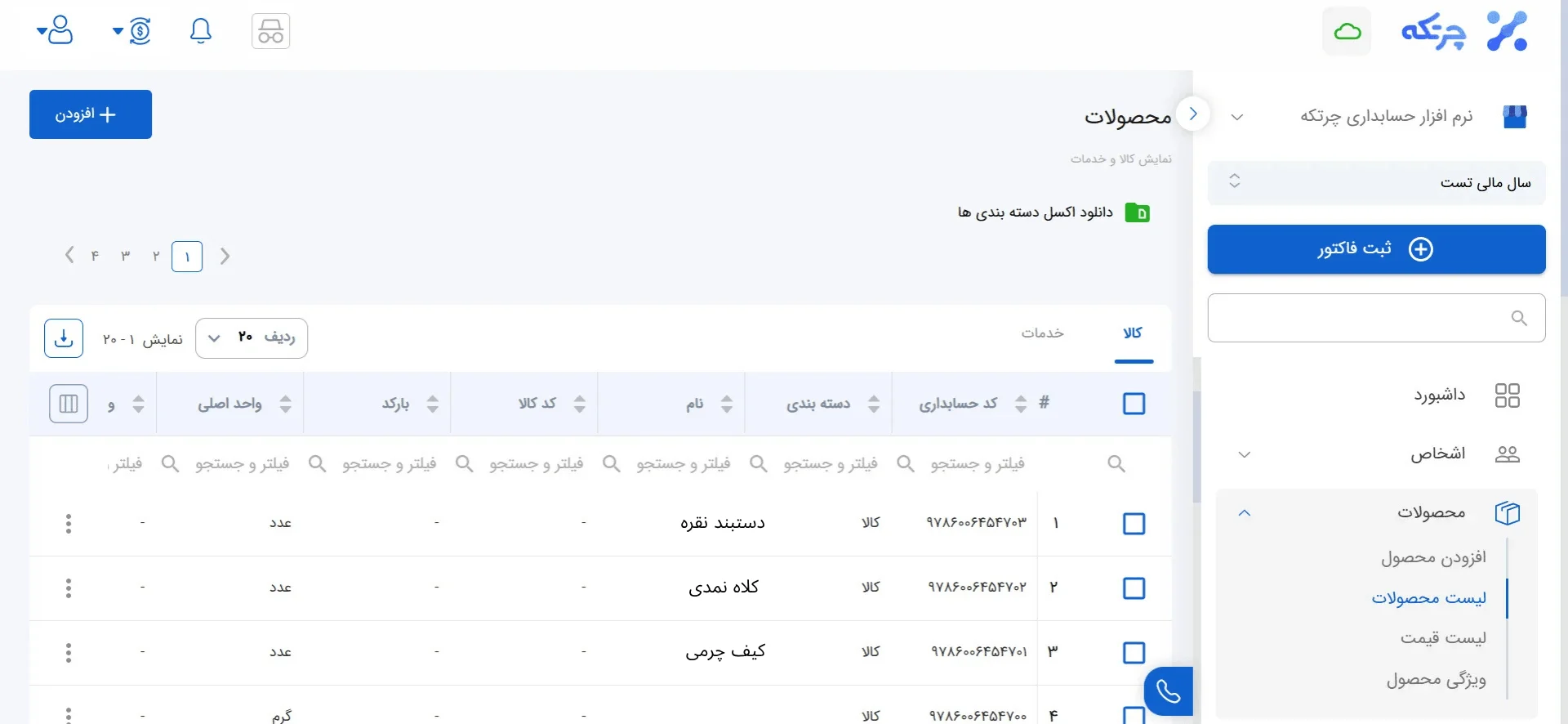Click the phone support floating button

tap(1169, 691)
